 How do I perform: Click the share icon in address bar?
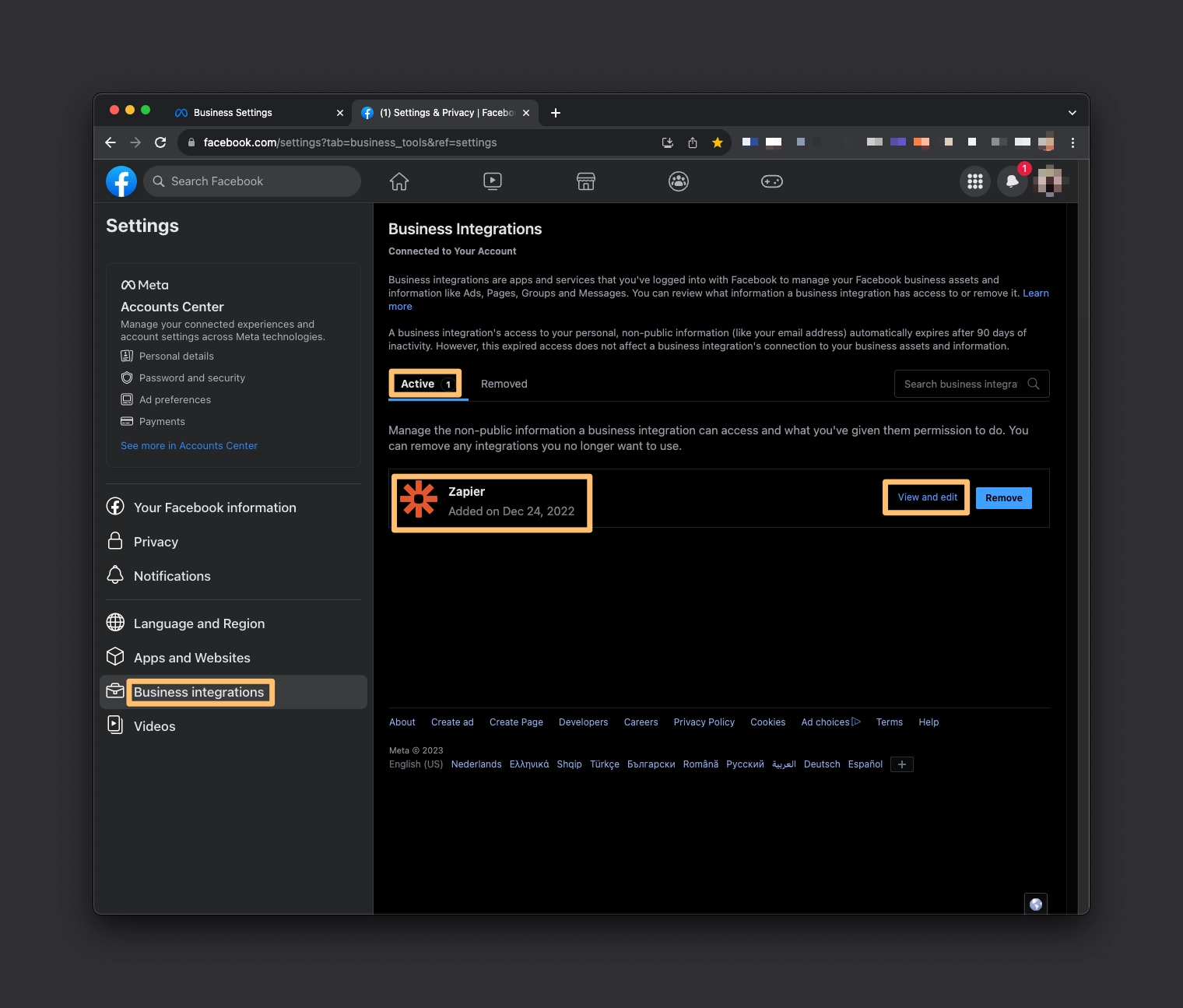[x=693, y=142]
